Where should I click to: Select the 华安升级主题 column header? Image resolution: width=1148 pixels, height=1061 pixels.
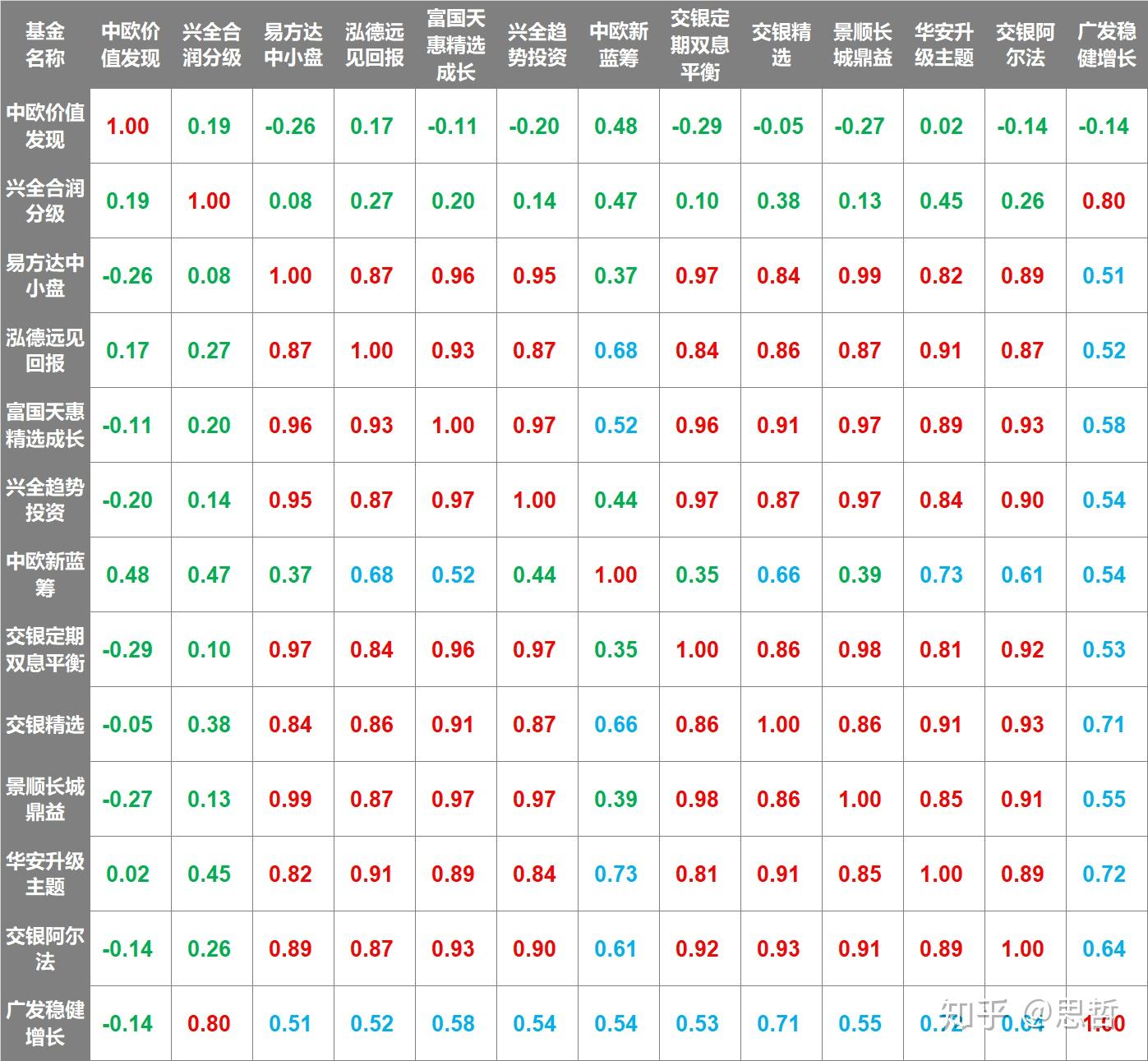tap(944, 44)
